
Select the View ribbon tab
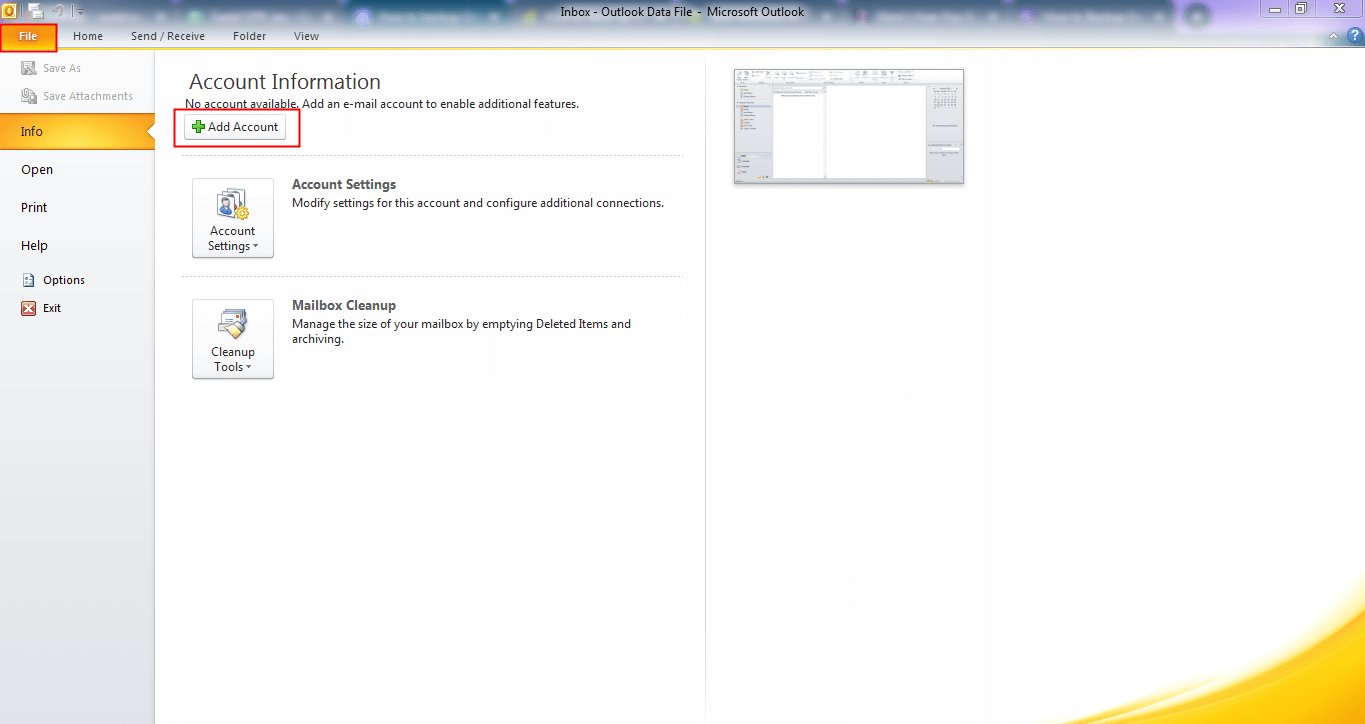click(307, 36)
